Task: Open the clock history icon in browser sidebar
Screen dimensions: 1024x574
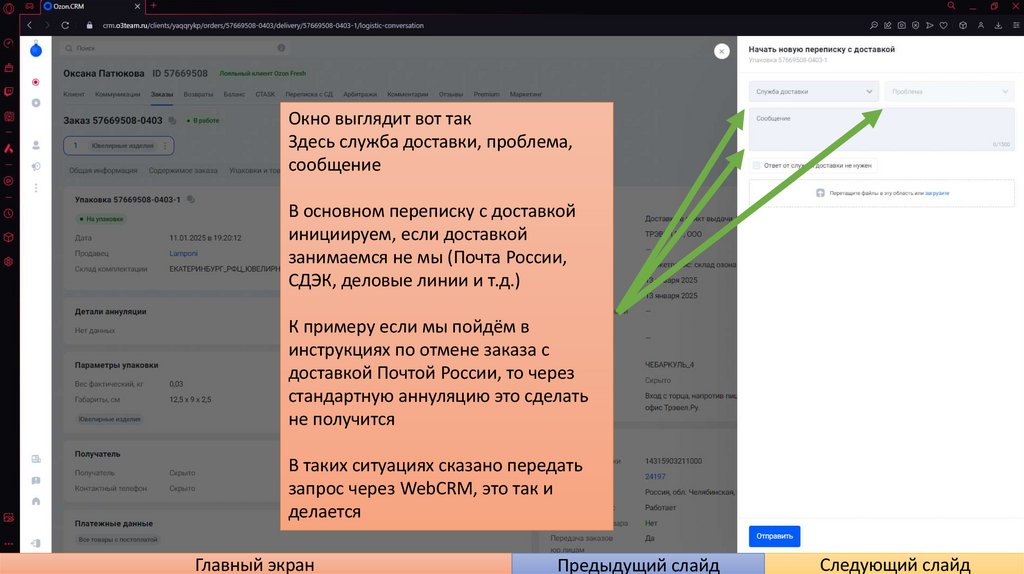Action: (x=8, y=214)
